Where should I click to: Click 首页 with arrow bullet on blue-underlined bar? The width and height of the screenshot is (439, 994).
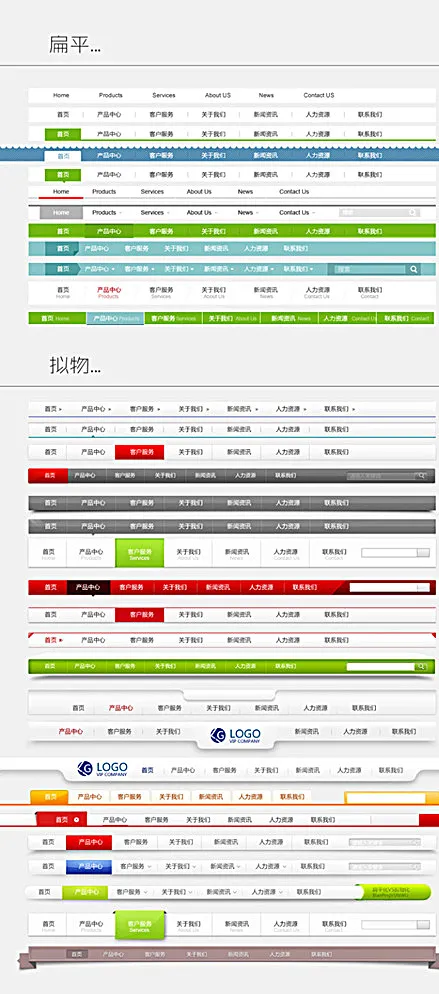tap(53, 409)
